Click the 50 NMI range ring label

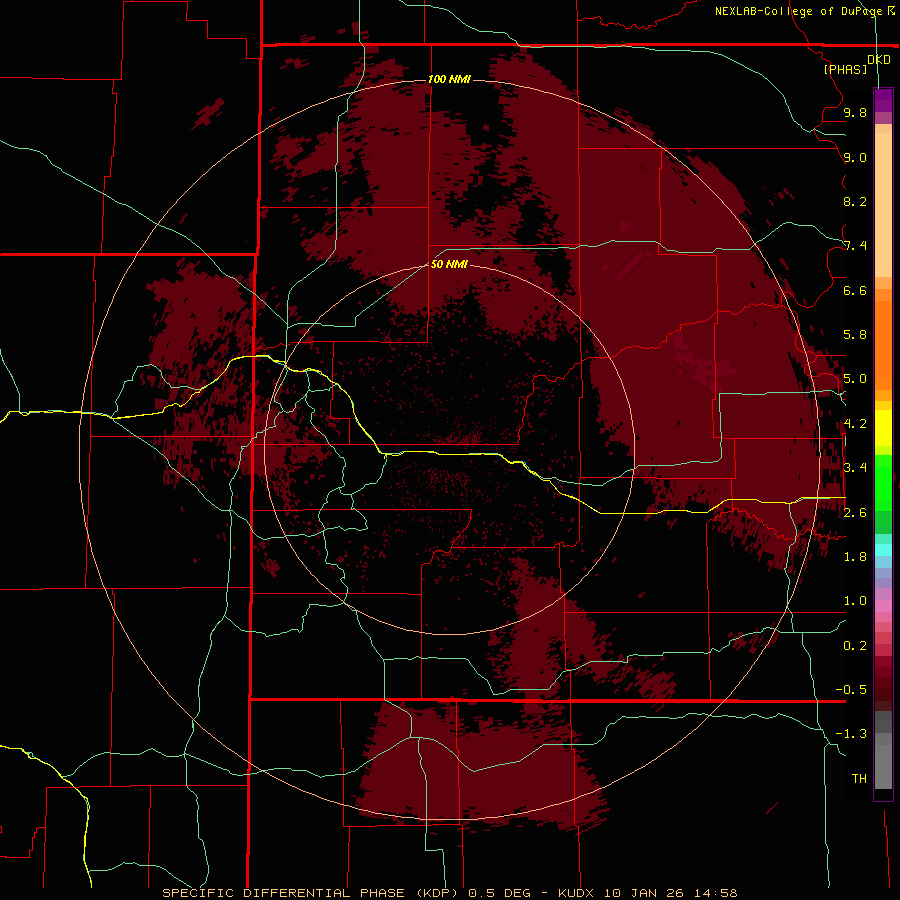(449, 264)
